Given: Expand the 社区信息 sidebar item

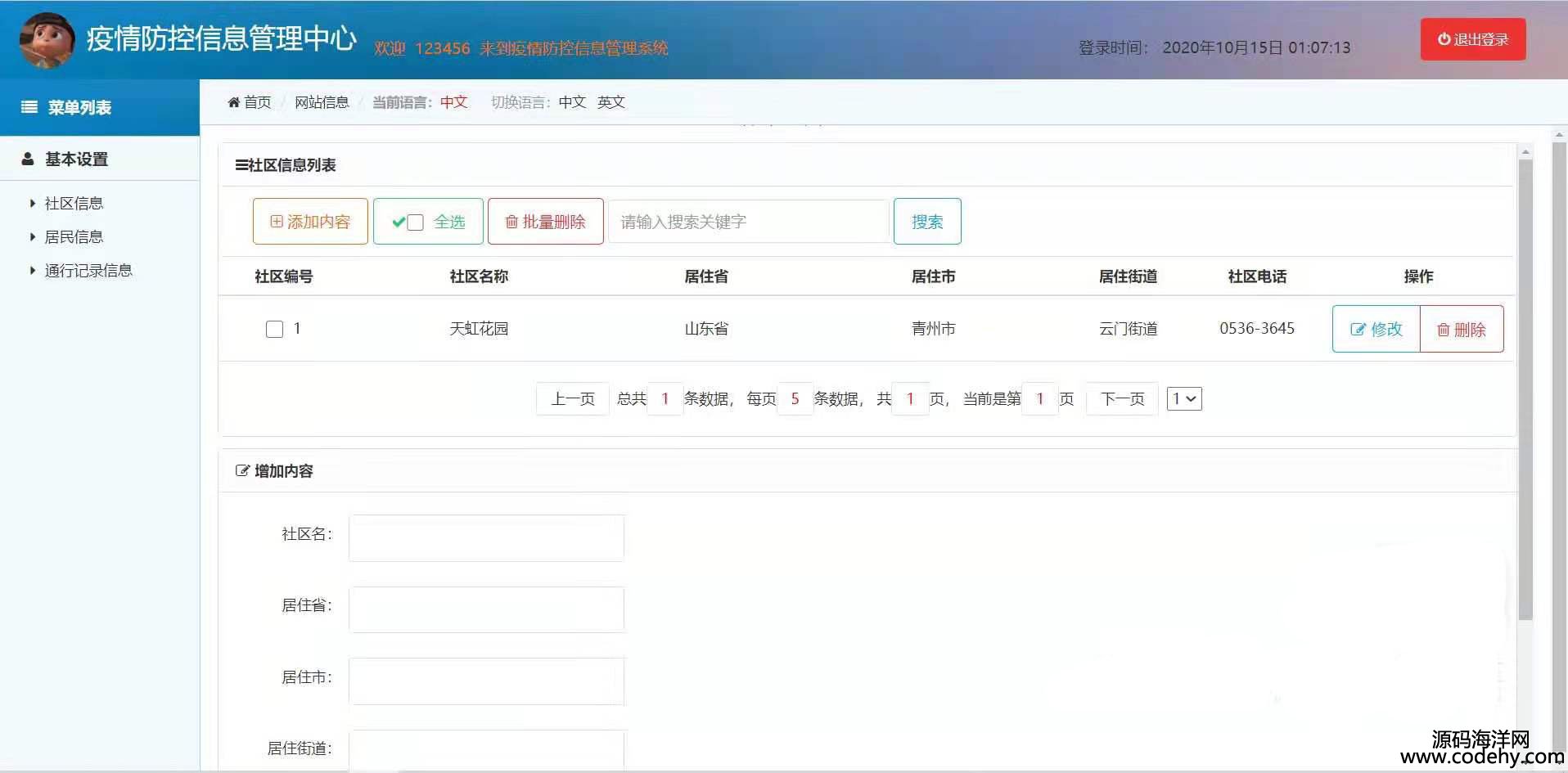Looking at the screenshot, I should point(74,203).
